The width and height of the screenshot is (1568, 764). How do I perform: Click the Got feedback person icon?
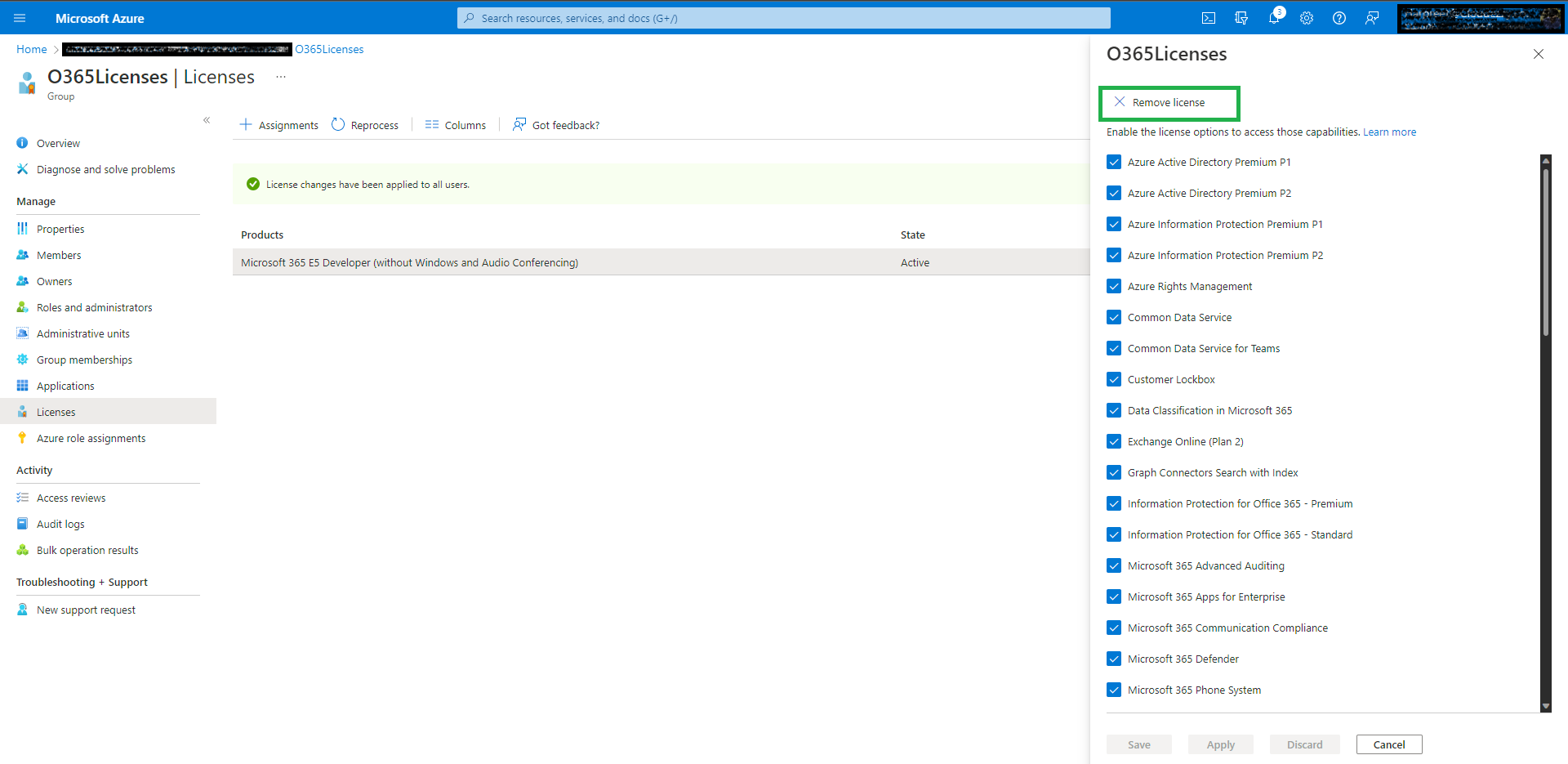pyautogui.click(x=519, y=124)
